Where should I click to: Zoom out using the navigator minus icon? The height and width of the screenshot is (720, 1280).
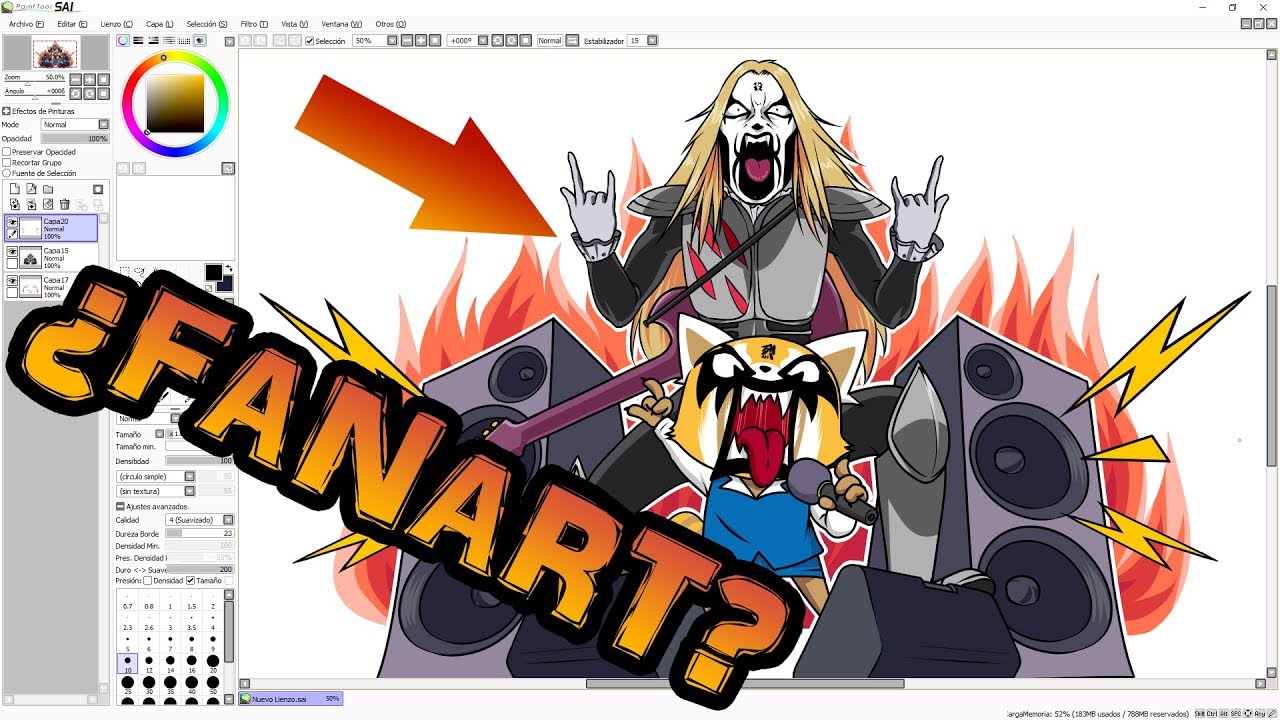[75, 79]
